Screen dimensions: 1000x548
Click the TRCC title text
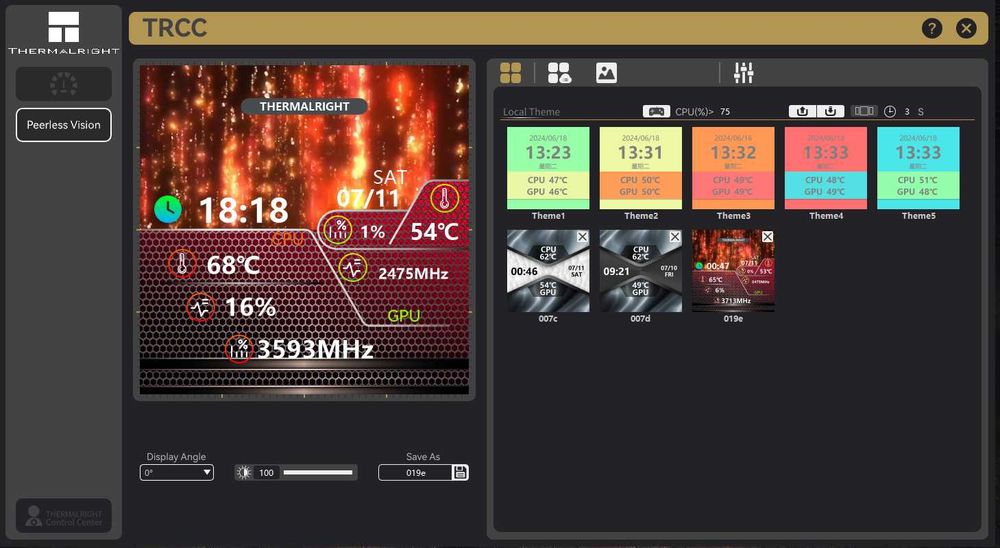[x=174, y=28]
